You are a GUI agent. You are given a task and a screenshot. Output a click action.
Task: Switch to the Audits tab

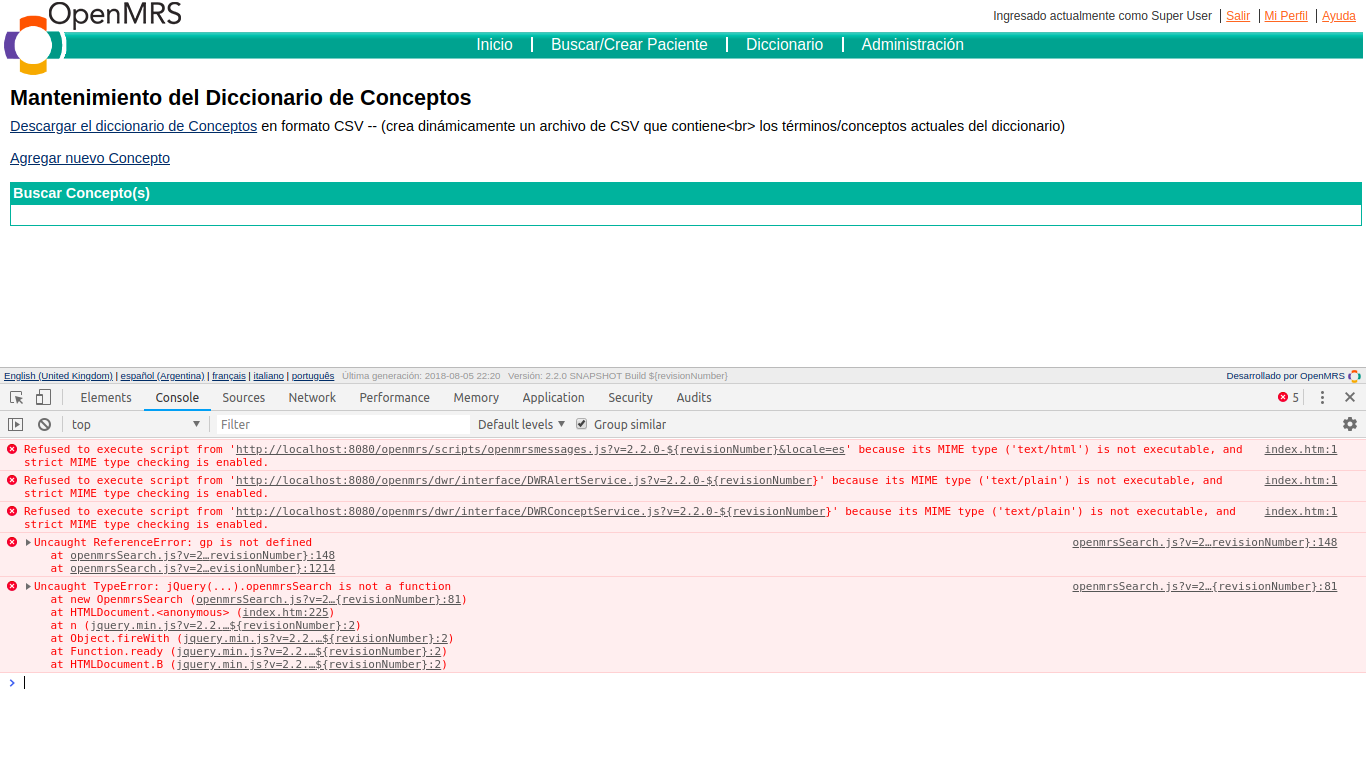pos(694,397)
